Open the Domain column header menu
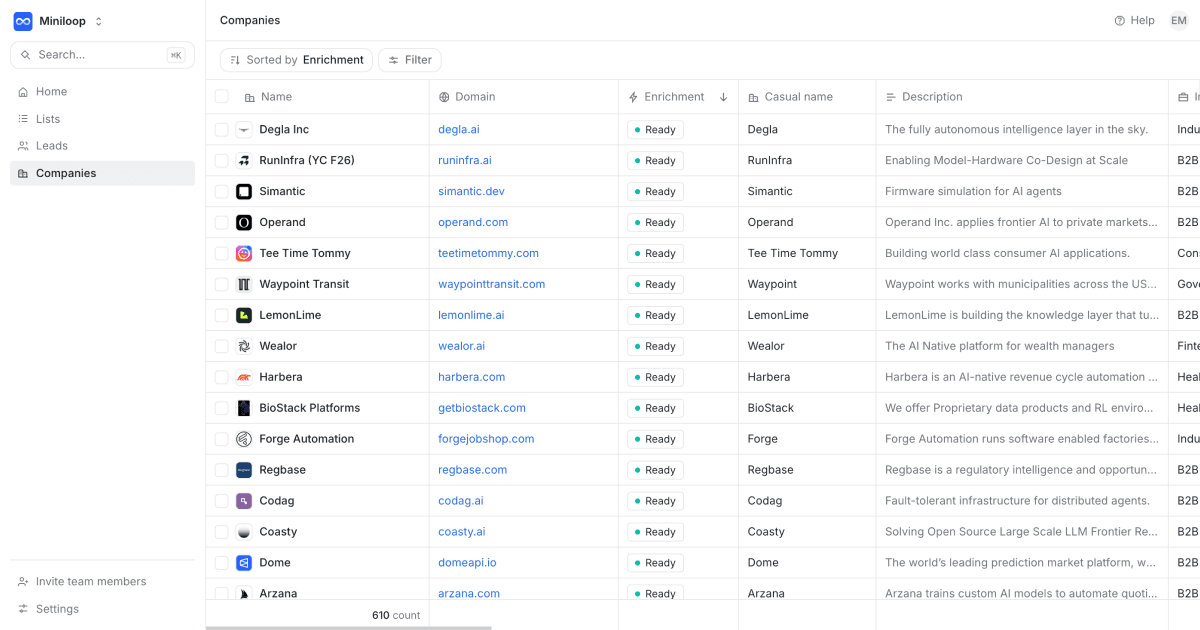Viewport: 1200px width, 630px height. click(524, 97)
